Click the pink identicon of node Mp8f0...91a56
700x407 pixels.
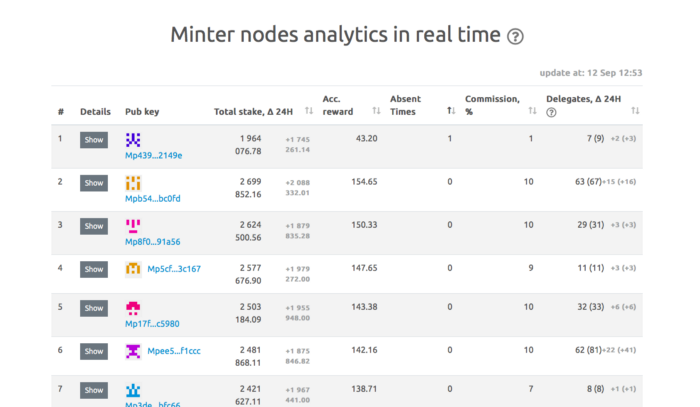coord(133,226)
